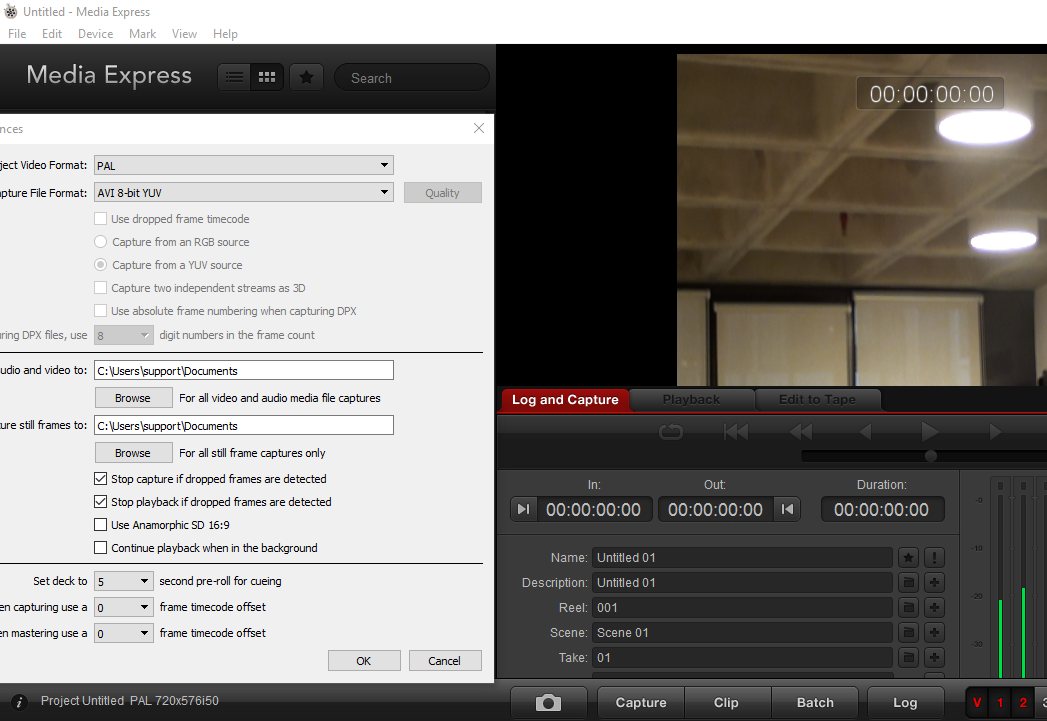Image resolution: width=1047 pixels, height=721 pixels.
Task: Open the File menu
Action: (17, 33)
